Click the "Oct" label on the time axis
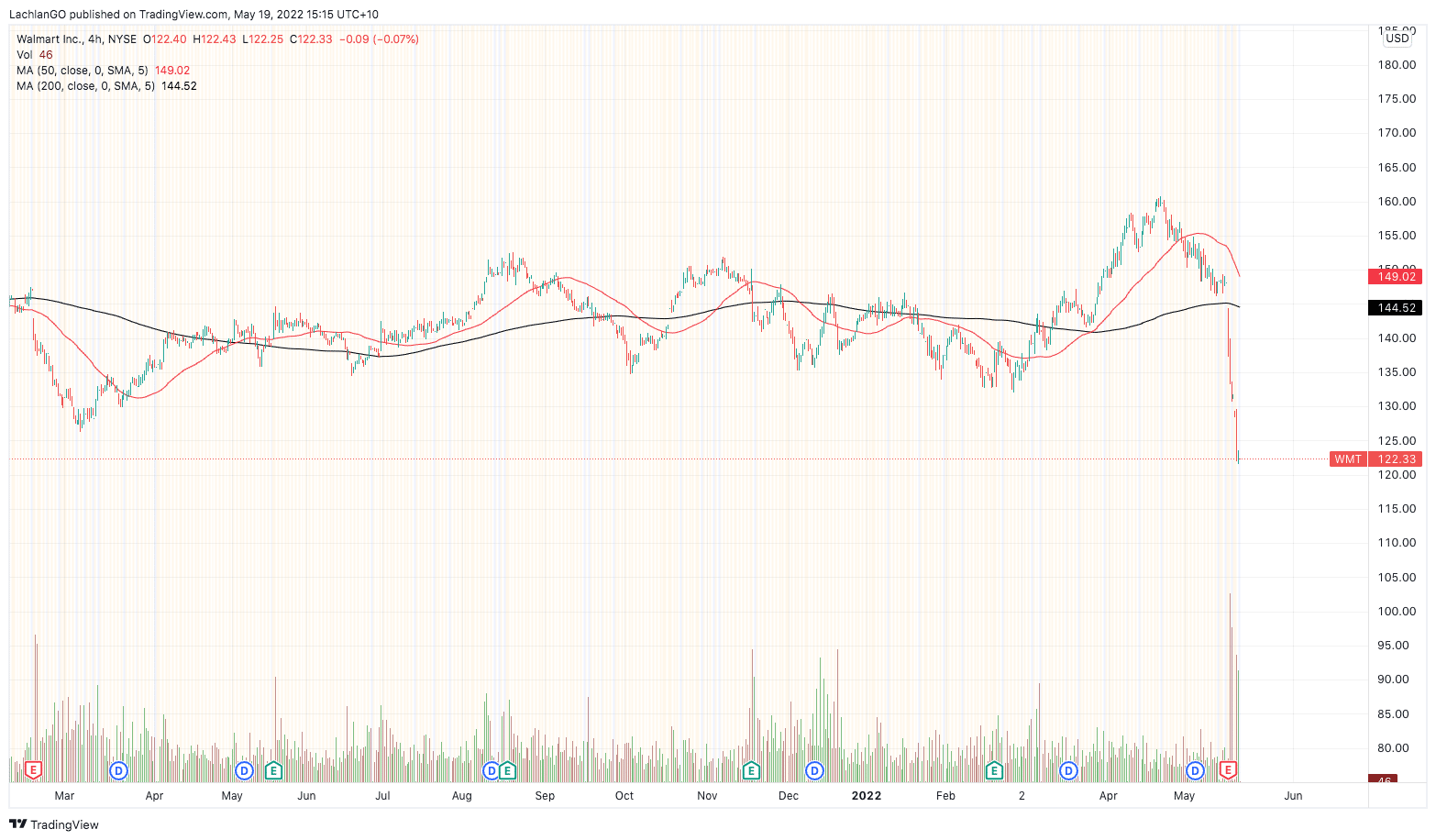Viewport: 1436px width, 840px height. point(624,796)
